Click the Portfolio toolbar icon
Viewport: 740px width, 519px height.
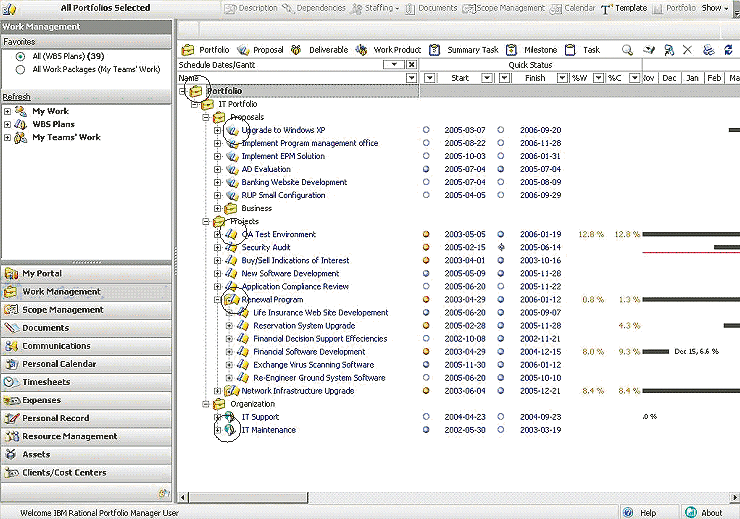point(188,50)
